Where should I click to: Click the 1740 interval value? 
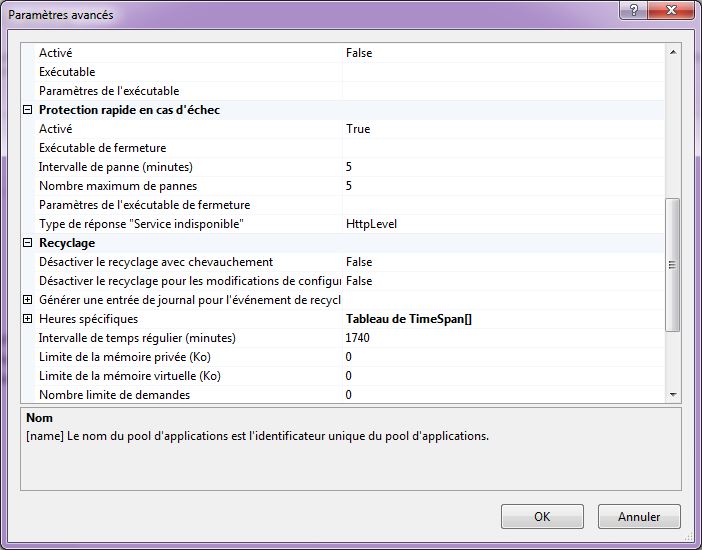click(357, 338)
